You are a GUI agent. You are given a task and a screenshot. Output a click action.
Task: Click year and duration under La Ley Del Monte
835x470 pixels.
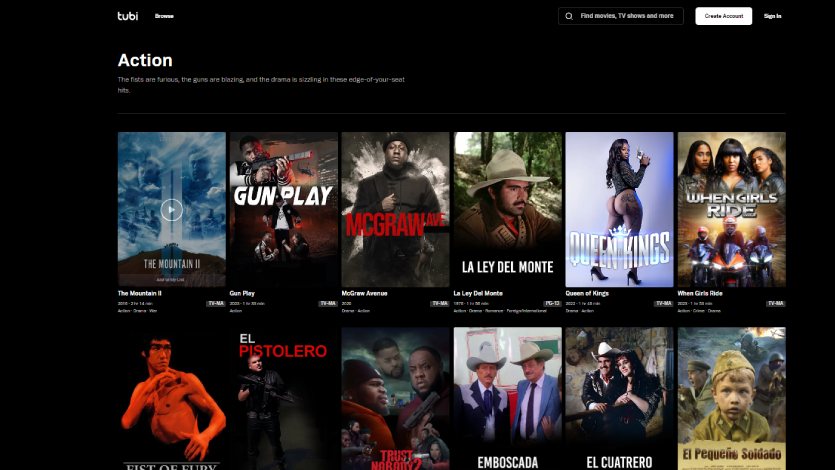(x=471, y=303)
